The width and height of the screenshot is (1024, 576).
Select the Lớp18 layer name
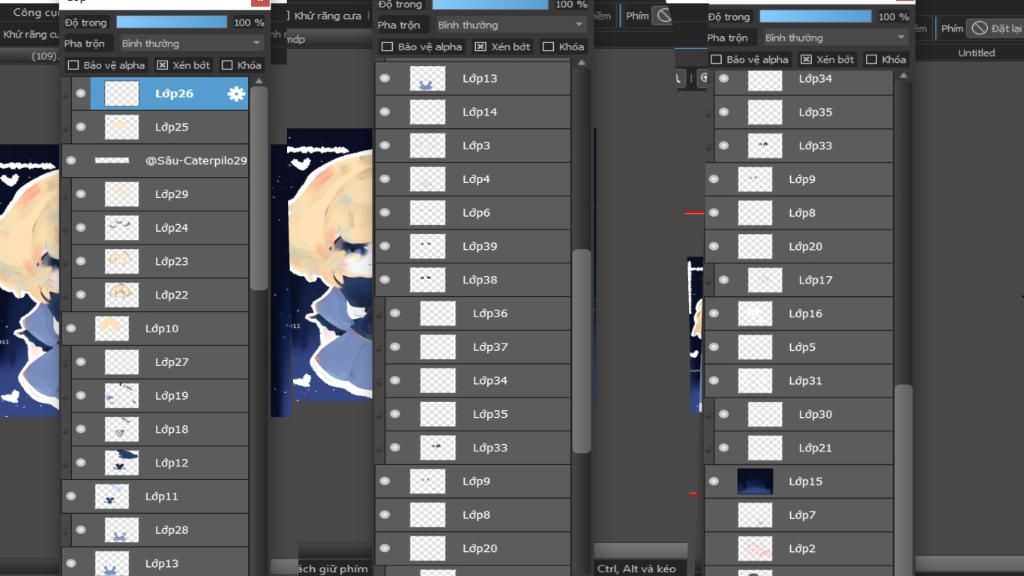[x=172, y=429]
